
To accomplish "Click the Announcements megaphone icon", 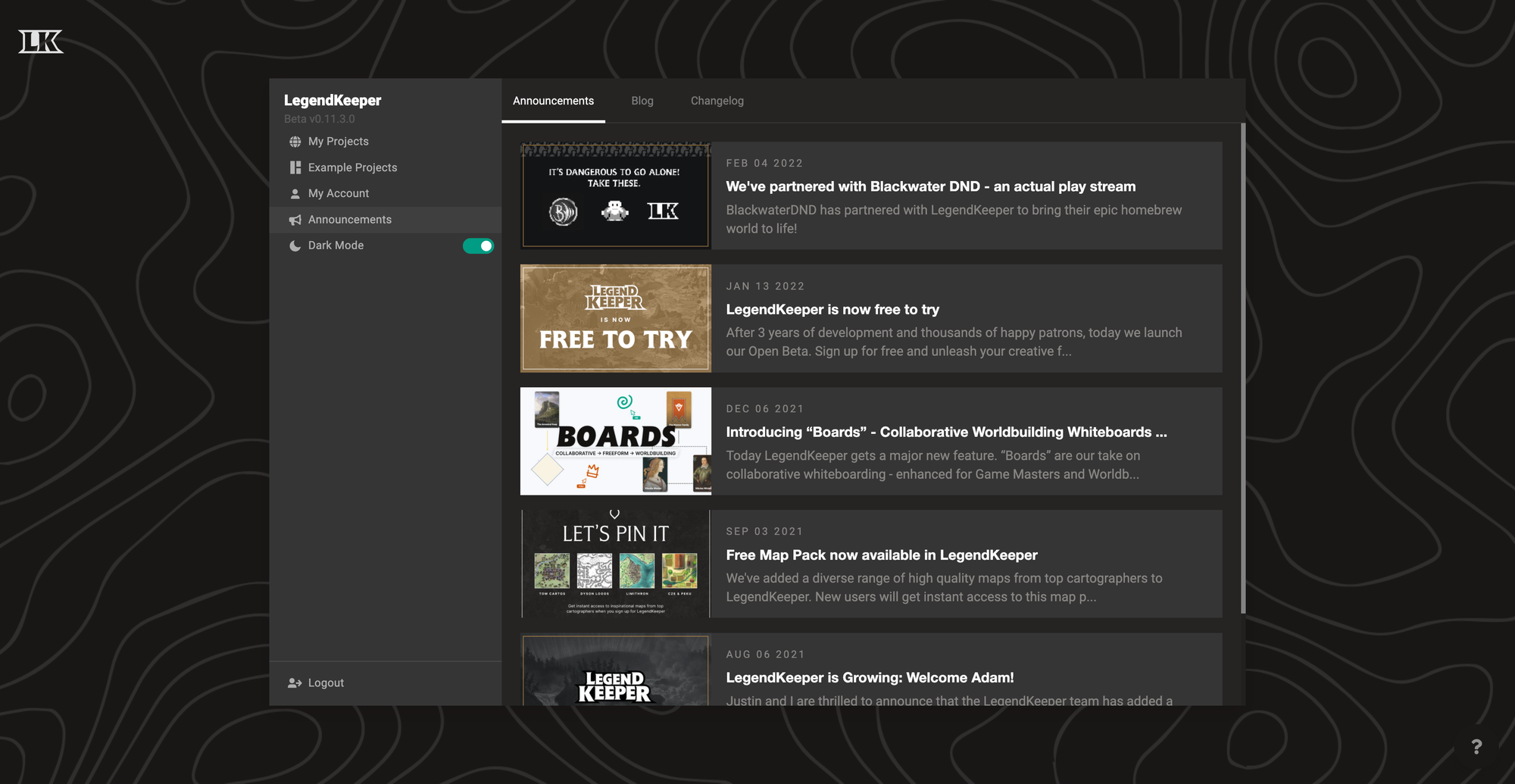I will pyautogui.click(x=295, y=219).
